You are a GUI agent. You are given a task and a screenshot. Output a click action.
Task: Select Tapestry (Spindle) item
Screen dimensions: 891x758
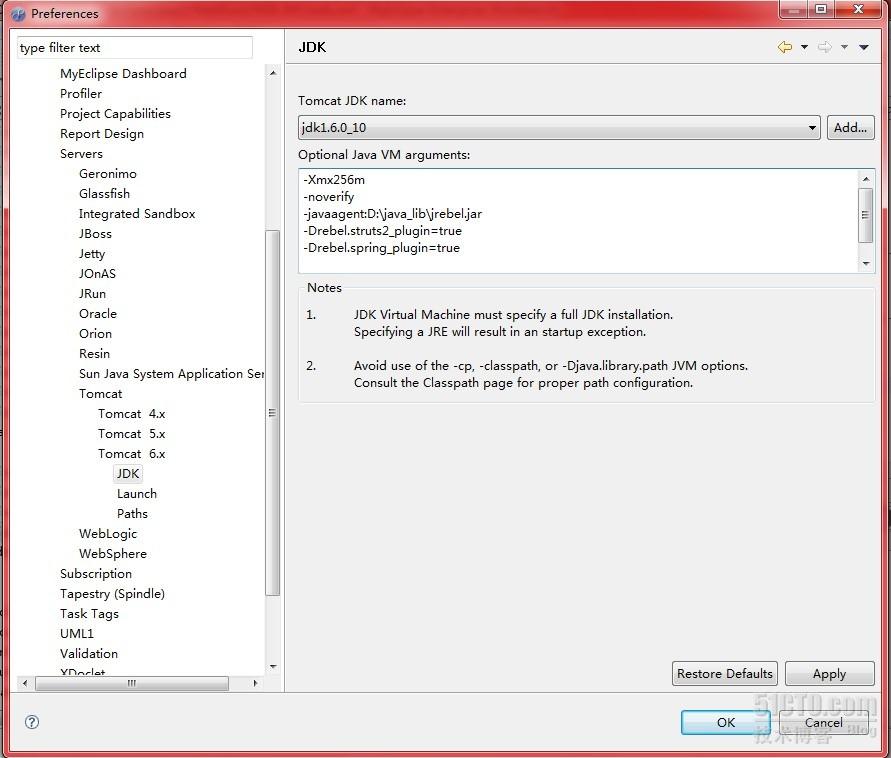click(113, 594)
